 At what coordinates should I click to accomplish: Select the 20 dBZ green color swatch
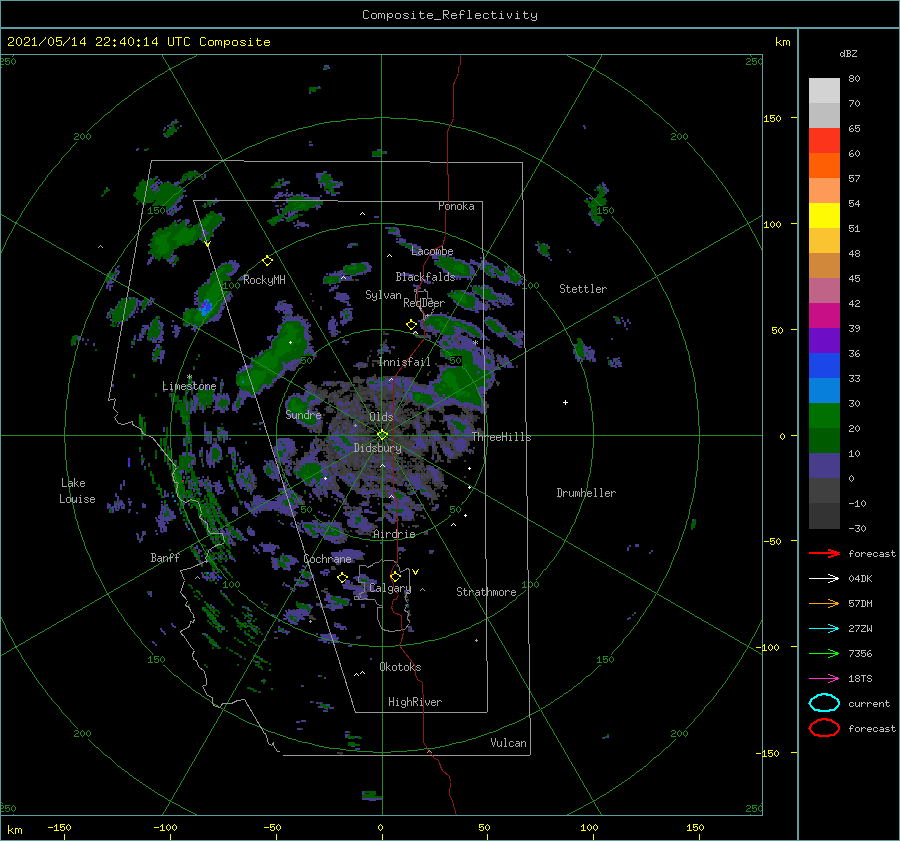(824, 416)
